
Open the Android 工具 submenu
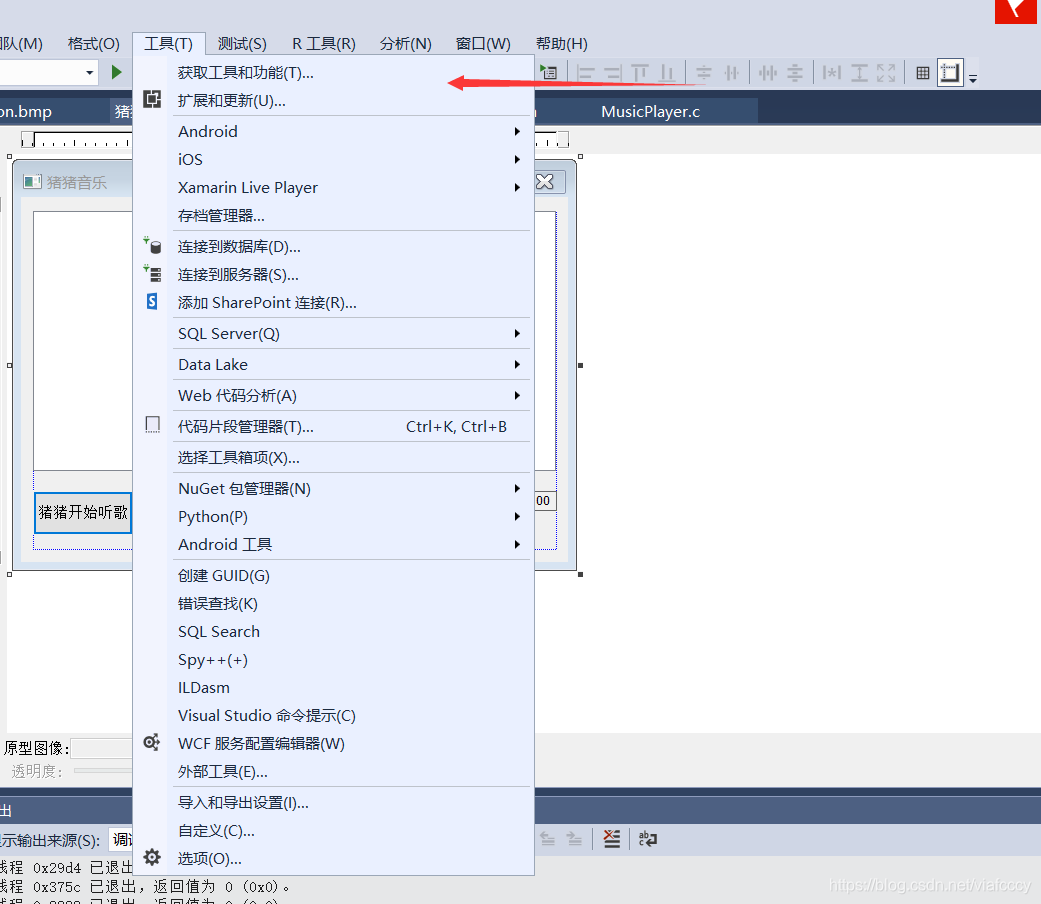333,544
